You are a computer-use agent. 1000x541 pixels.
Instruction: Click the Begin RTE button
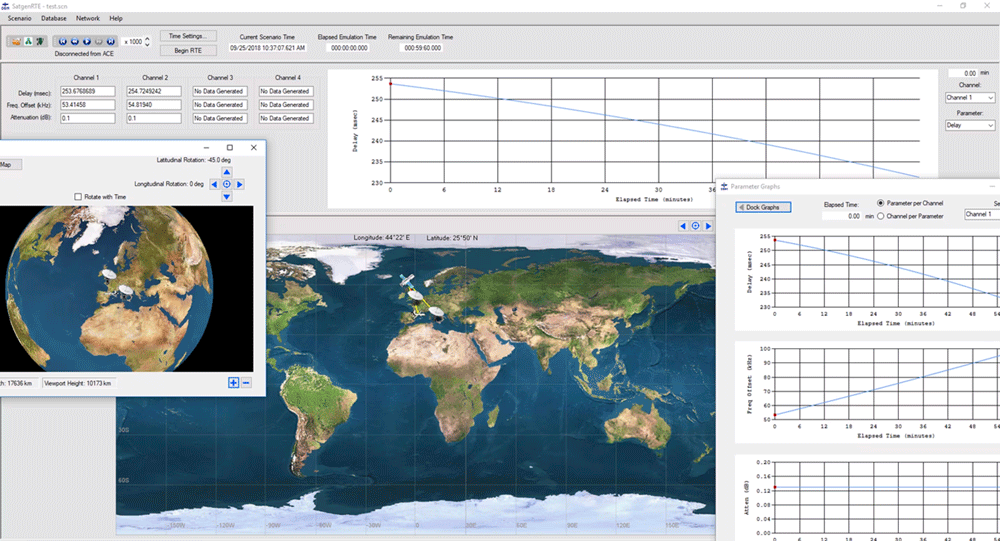click(x=188, y=50)
